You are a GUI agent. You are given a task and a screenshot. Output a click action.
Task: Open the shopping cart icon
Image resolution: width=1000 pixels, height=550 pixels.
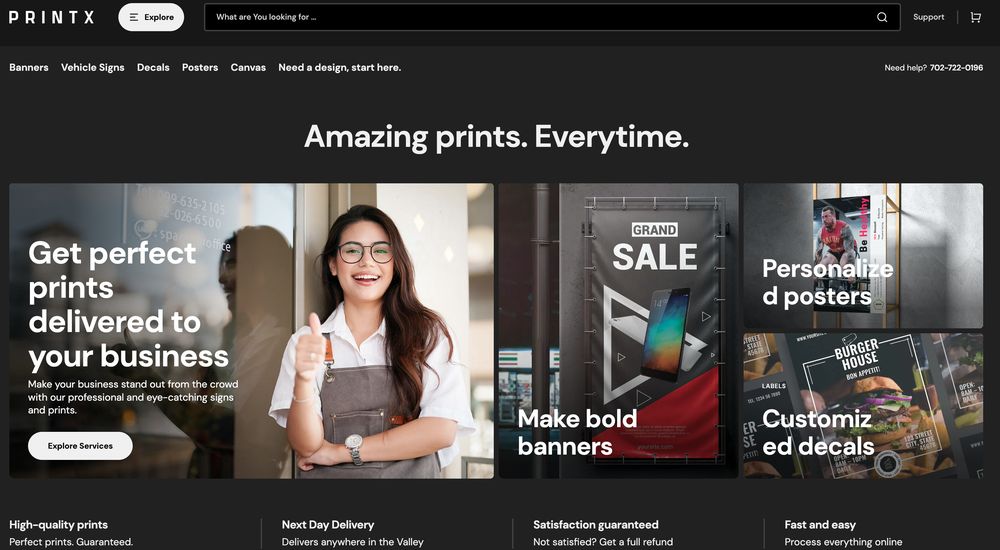(x=975, y=17)
